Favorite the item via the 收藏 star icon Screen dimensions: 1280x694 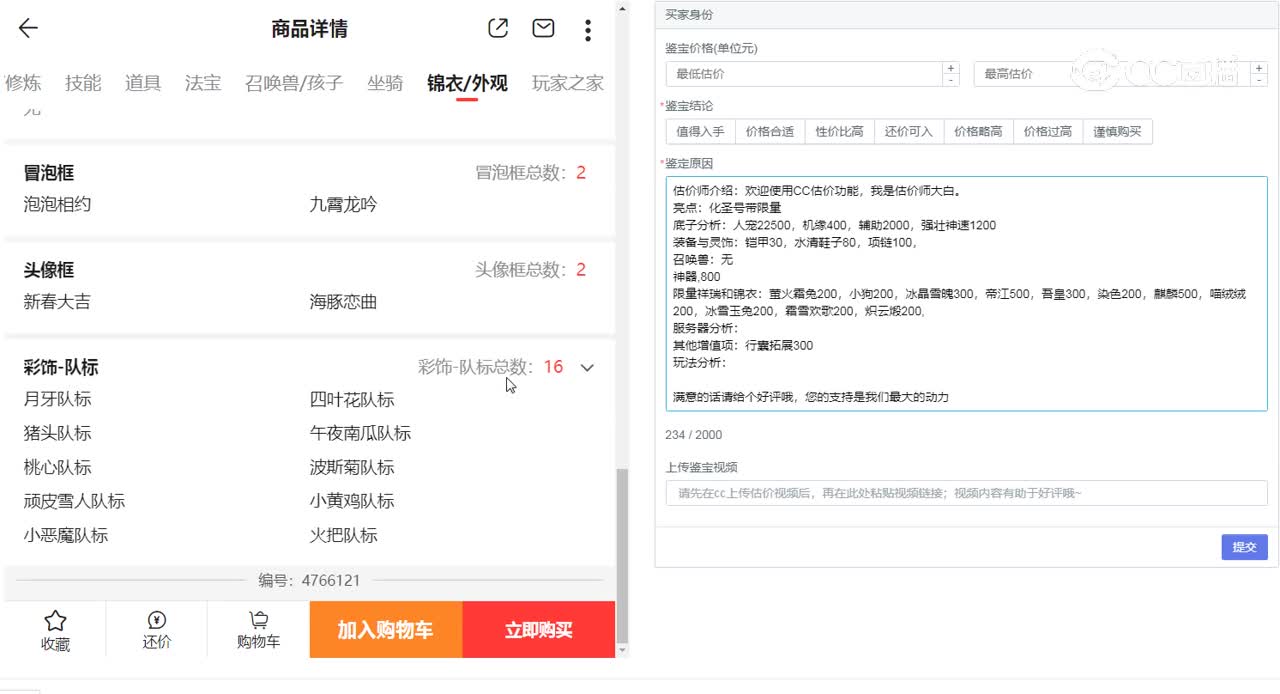55,629
